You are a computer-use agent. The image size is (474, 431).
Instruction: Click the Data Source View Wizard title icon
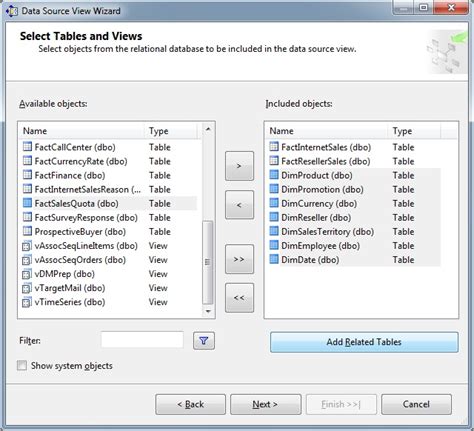[11, 11]
